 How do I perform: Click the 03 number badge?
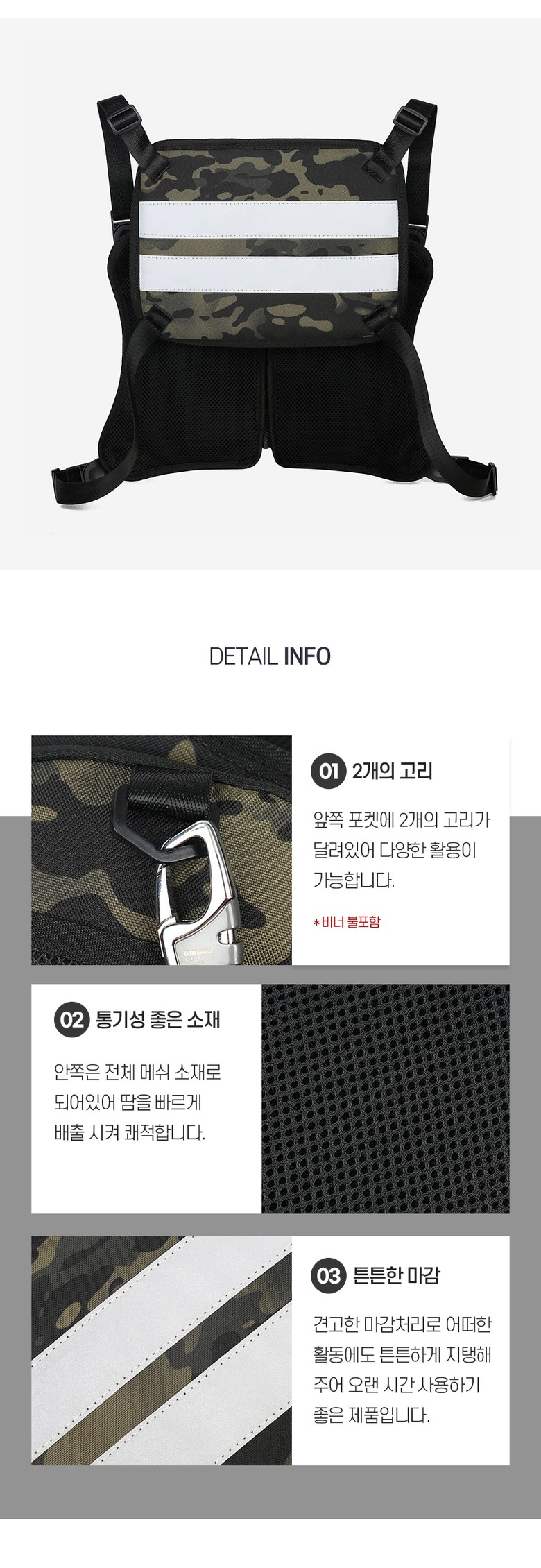click(329, 1276)
